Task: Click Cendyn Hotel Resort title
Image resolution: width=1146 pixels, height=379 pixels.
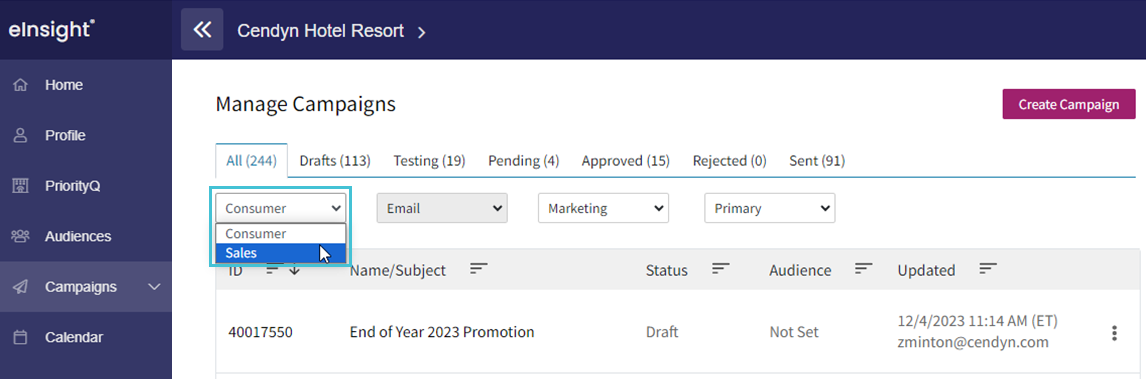Action: (320, 31)
